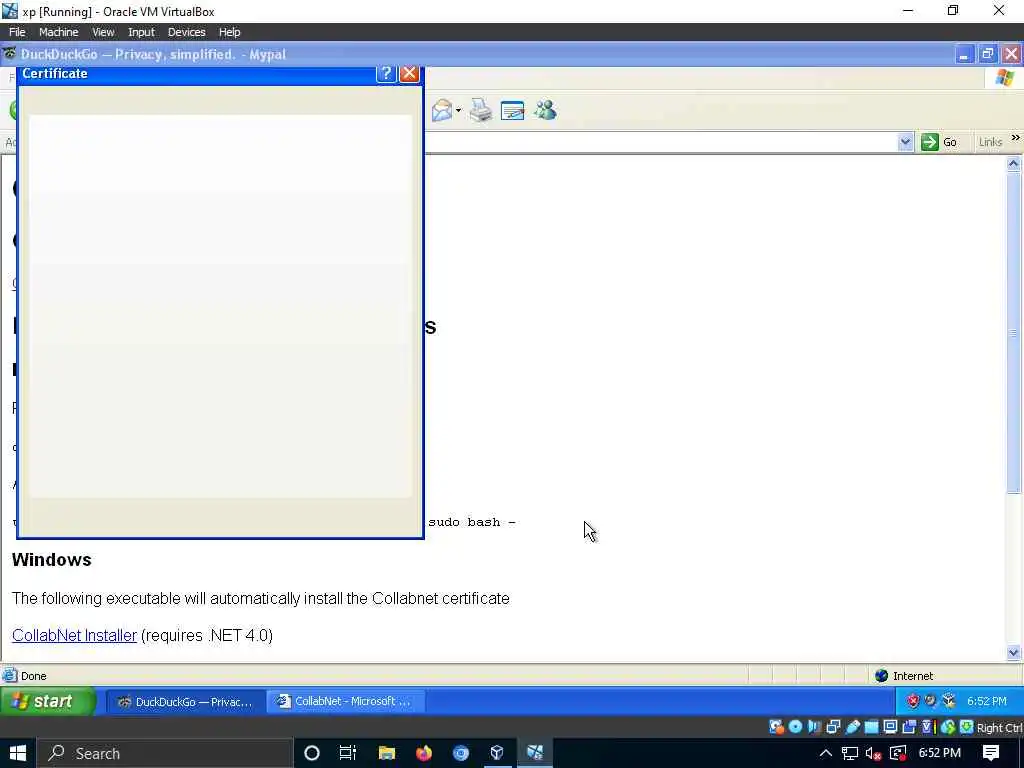Switch to CollabNet Microsoft taskbar button
The image size is (1024, 768).
tap(345, 701)
